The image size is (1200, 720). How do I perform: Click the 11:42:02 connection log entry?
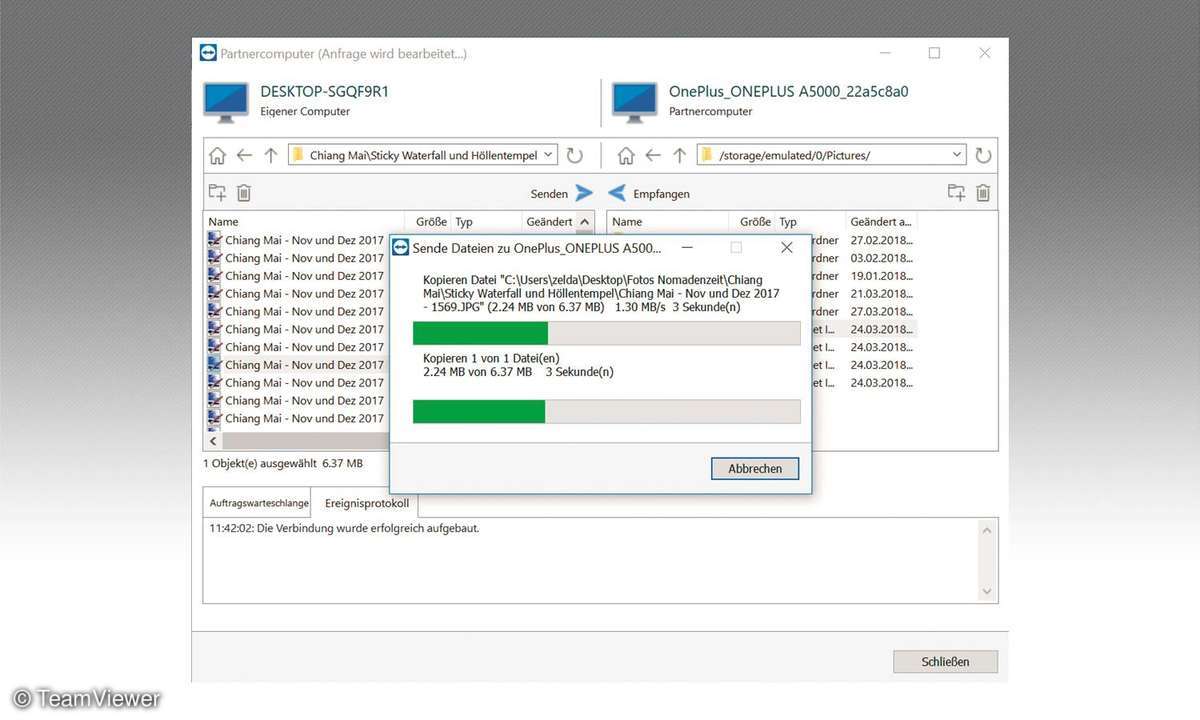point(344,528)
